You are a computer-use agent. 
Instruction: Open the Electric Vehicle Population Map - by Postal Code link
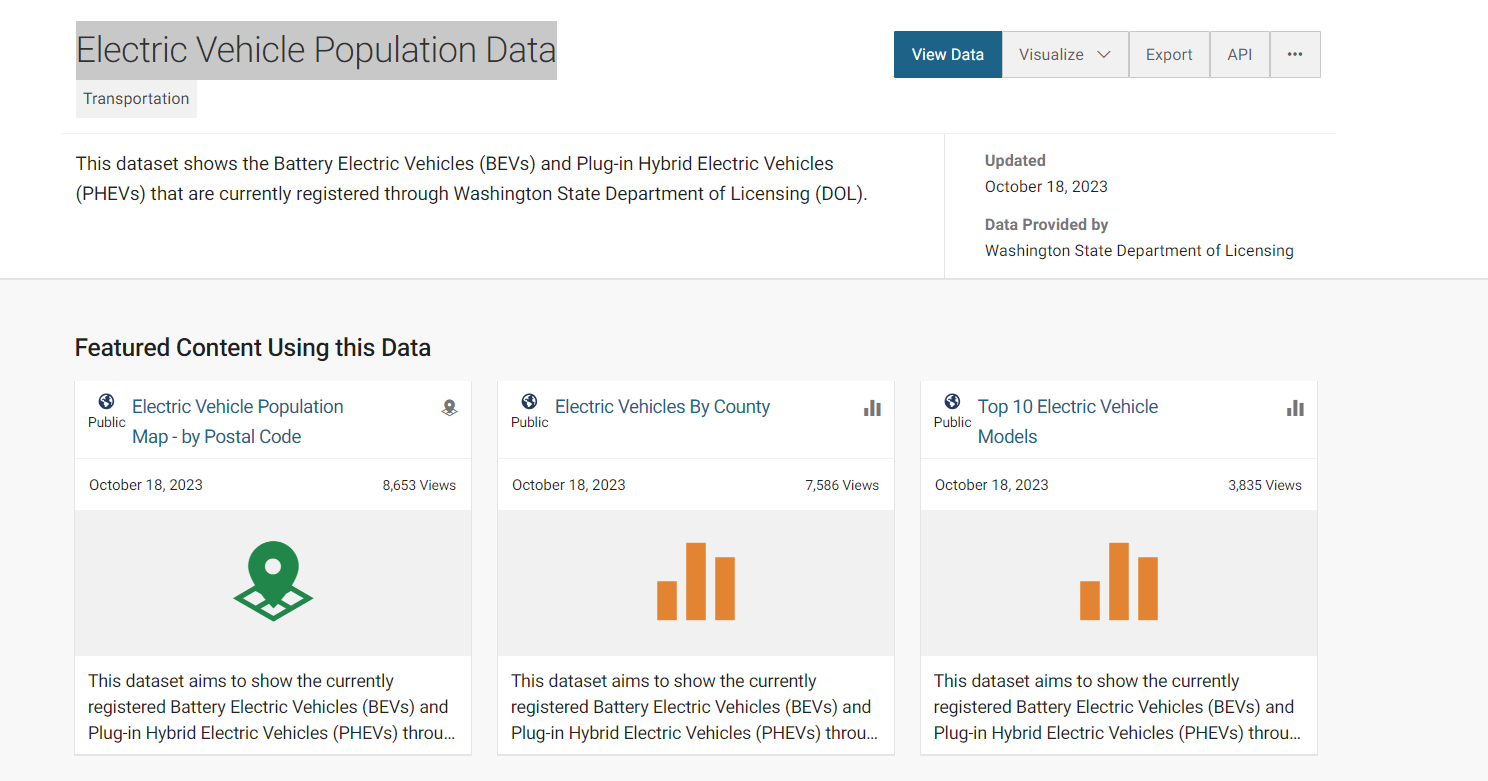(237, 421)
